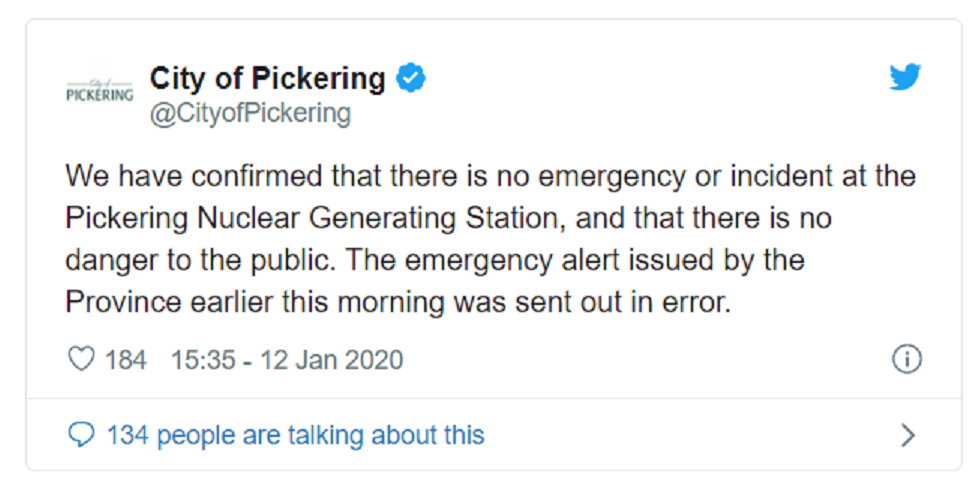Open "134 people are talking about this"
This screenshot has width=979, height=489.
[x=295, y=435]
